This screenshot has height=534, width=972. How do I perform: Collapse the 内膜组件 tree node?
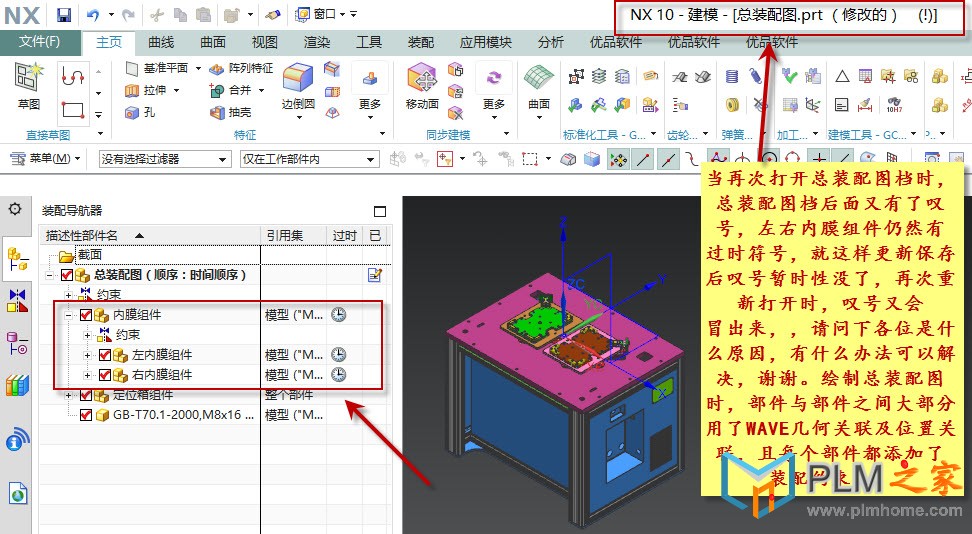point(68,315)
